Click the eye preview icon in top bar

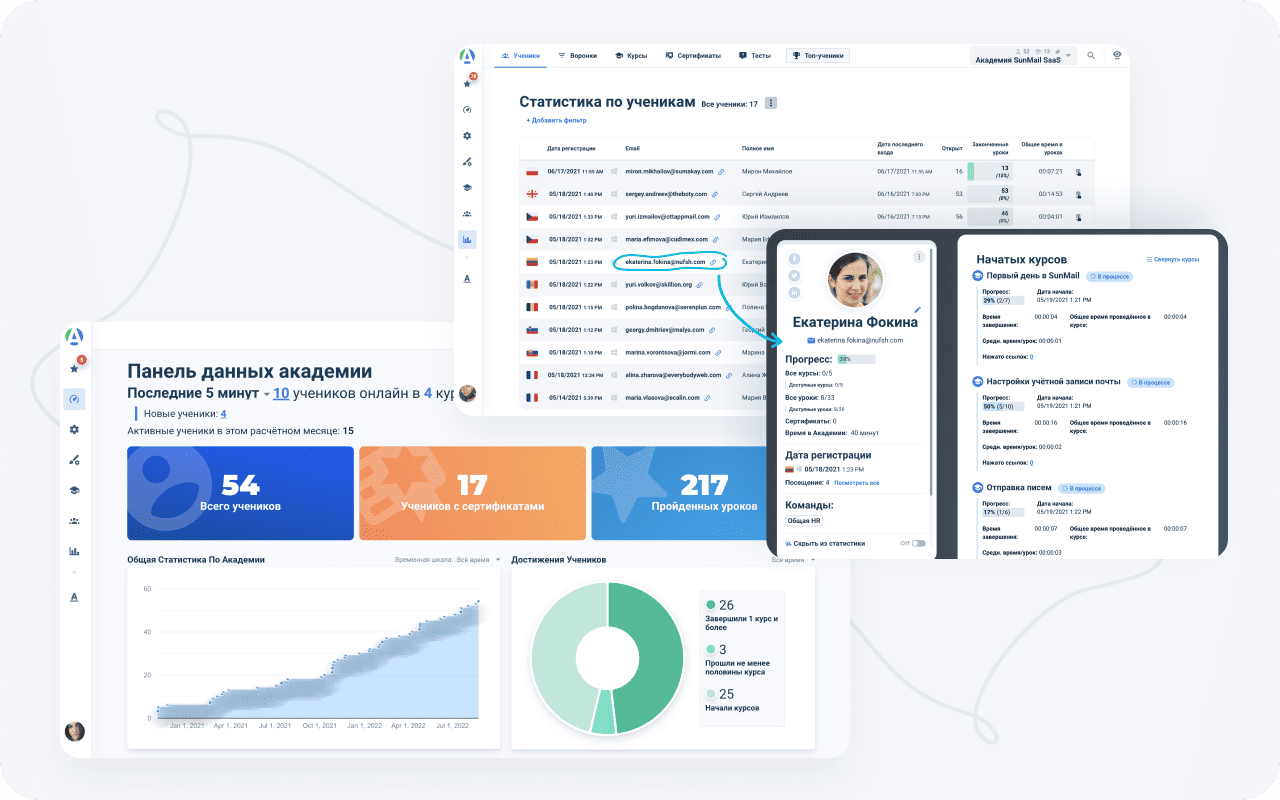1117,56
